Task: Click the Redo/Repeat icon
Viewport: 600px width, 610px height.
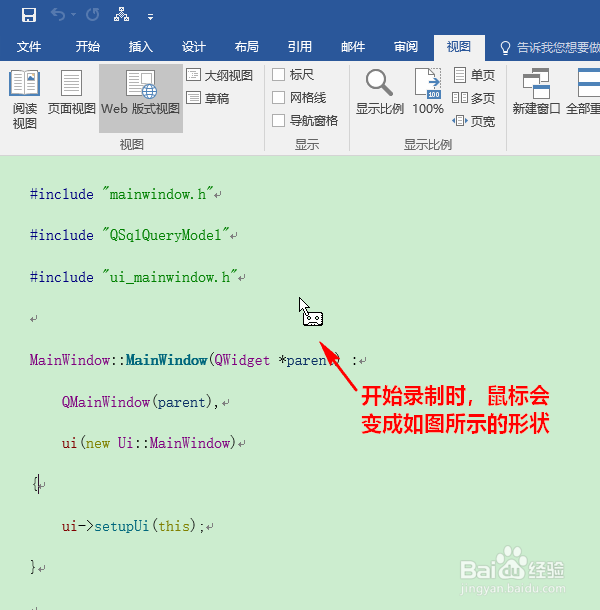Action: coord(93,15)
